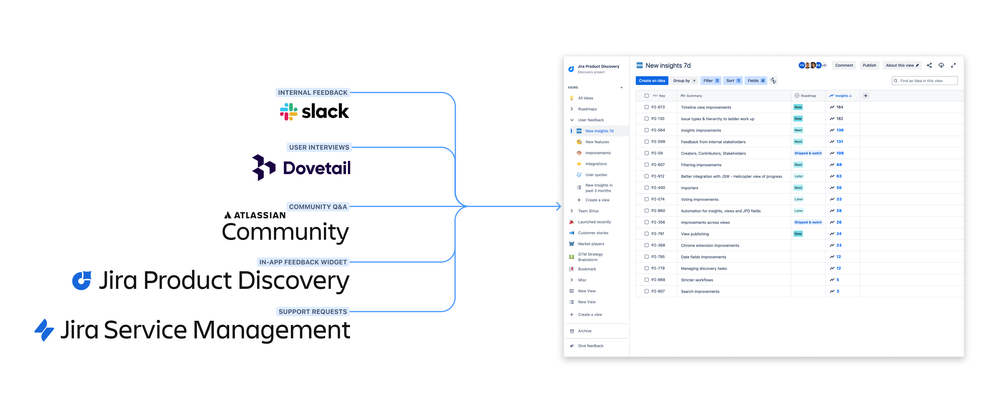Expand the Misc section
This screenshot has width=999, height=400.
pyautogui.click(x=571, y=280)
